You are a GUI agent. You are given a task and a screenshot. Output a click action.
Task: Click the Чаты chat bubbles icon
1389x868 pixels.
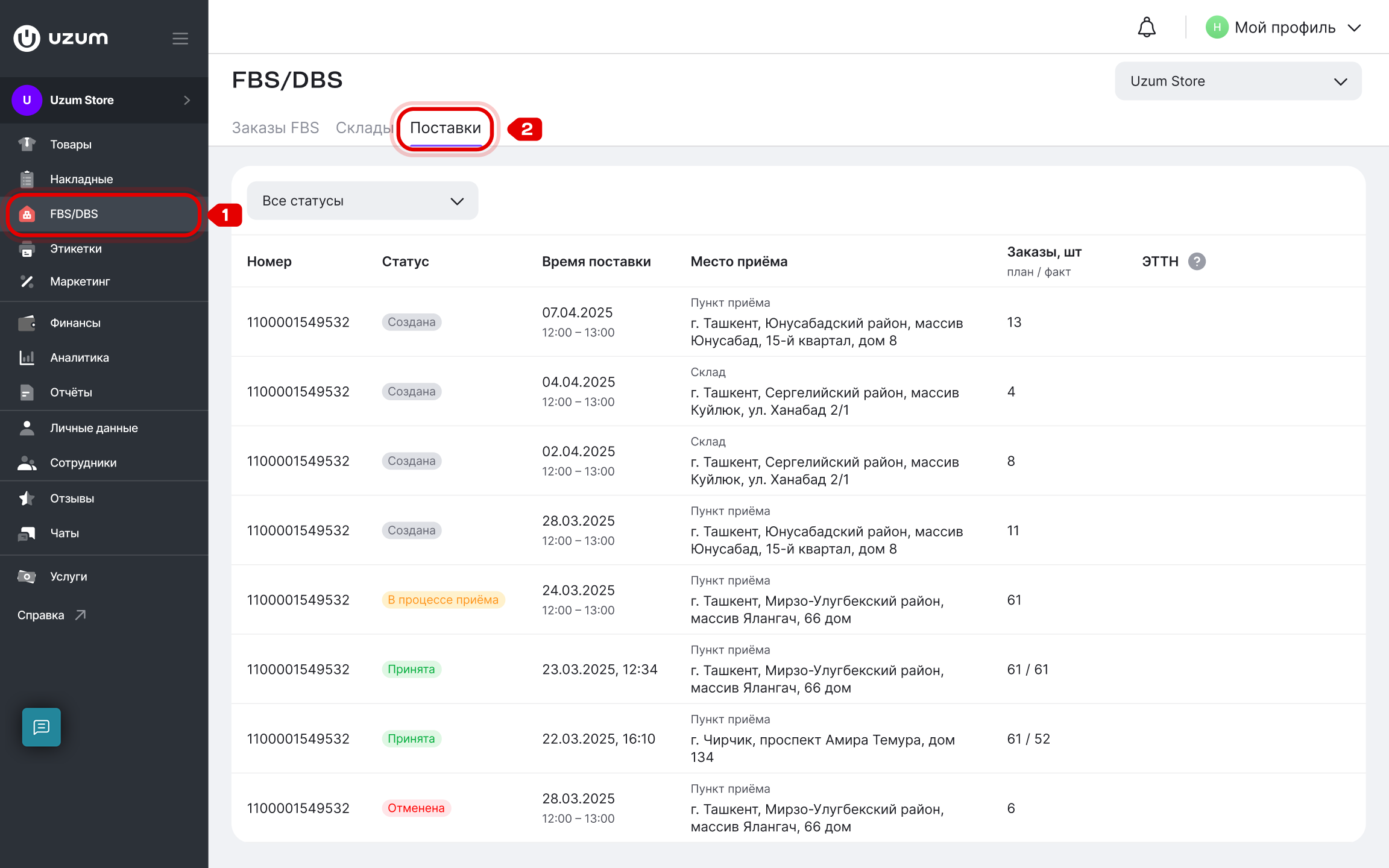27,533
